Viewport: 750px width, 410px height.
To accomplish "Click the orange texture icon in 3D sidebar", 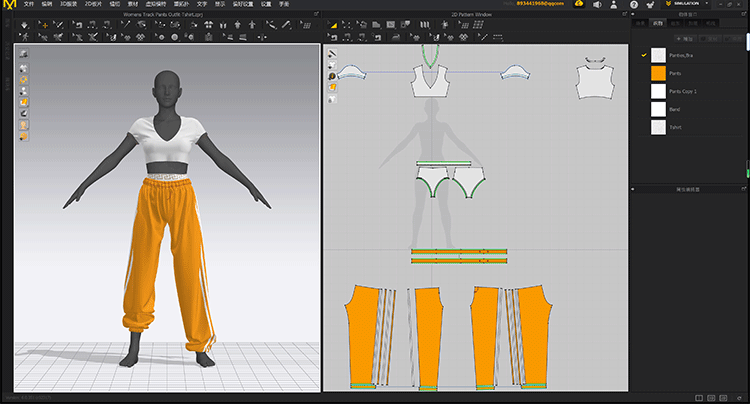I will 22,102.
